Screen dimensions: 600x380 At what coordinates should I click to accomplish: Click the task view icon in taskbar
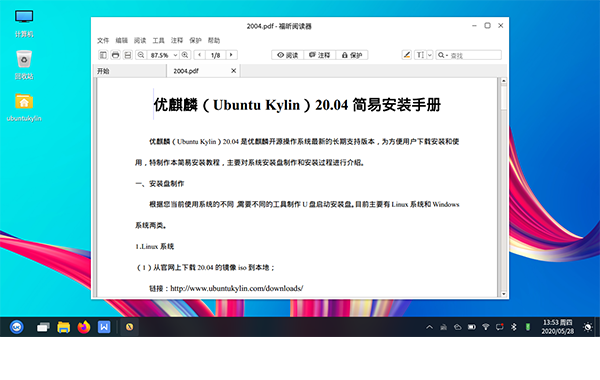point(43,327)
